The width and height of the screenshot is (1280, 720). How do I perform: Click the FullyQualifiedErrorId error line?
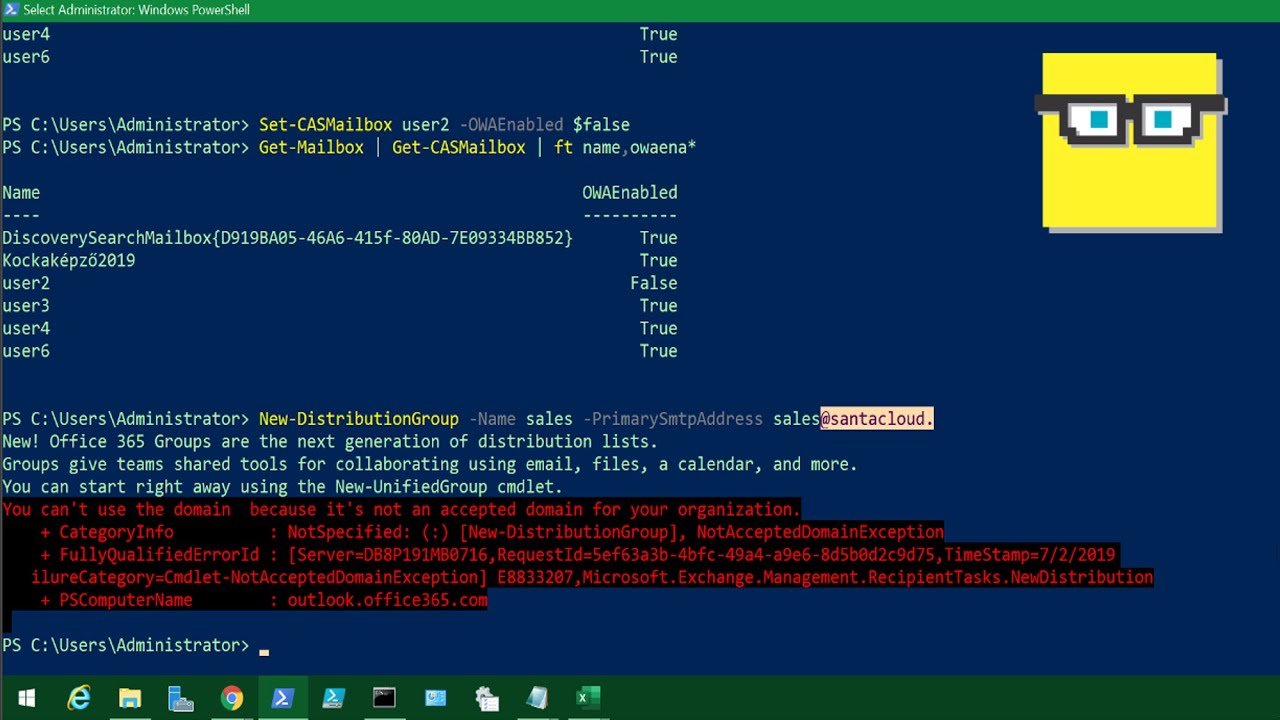tap(578, 555)
